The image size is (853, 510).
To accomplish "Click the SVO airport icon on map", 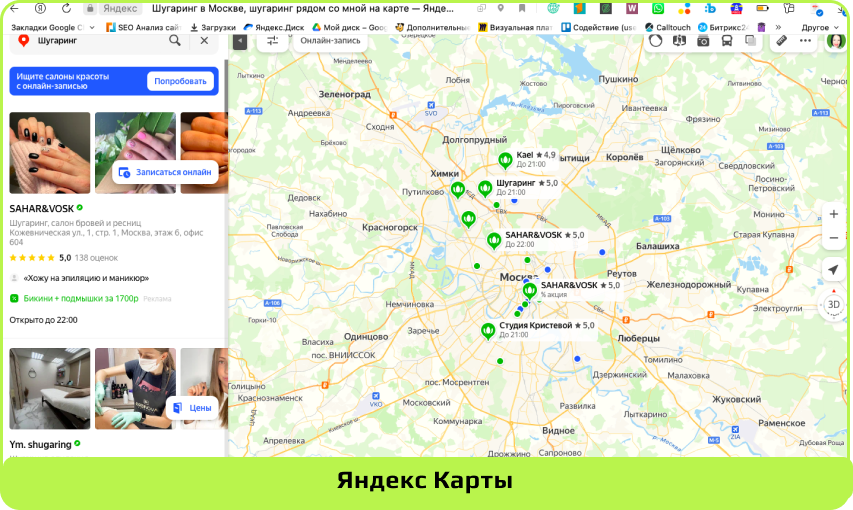I will pos(431,106).
